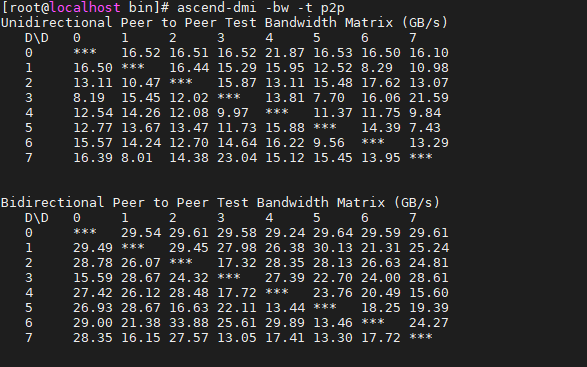Click value 9.97 in unidirectional row 4

point(233,113)
